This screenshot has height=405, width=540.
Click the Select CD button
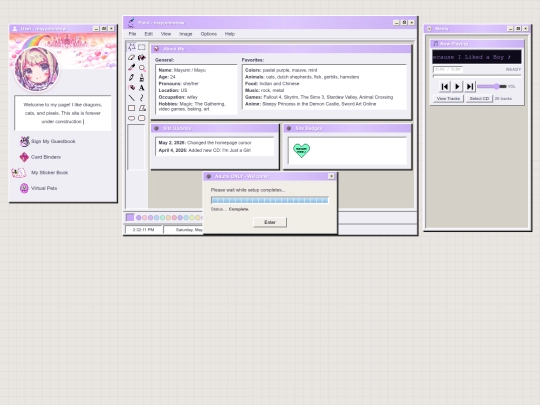click(479, 98)
